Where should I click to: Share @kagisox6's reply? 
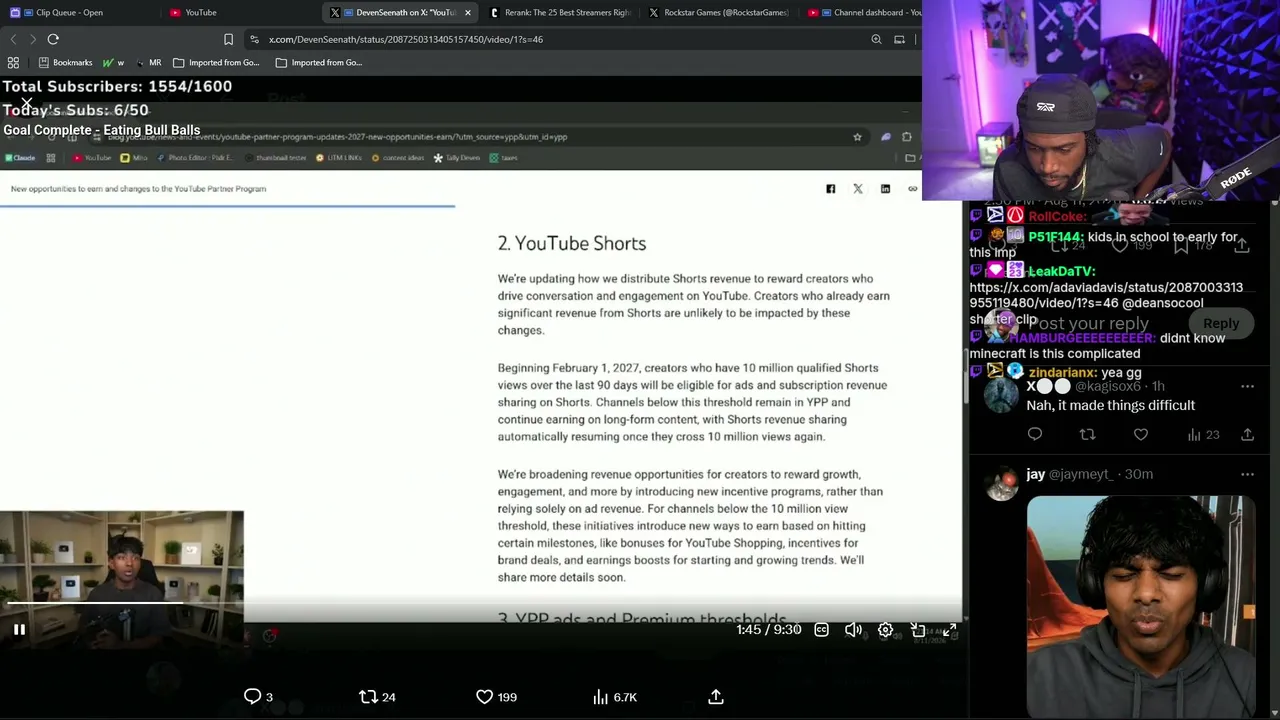1247,434
